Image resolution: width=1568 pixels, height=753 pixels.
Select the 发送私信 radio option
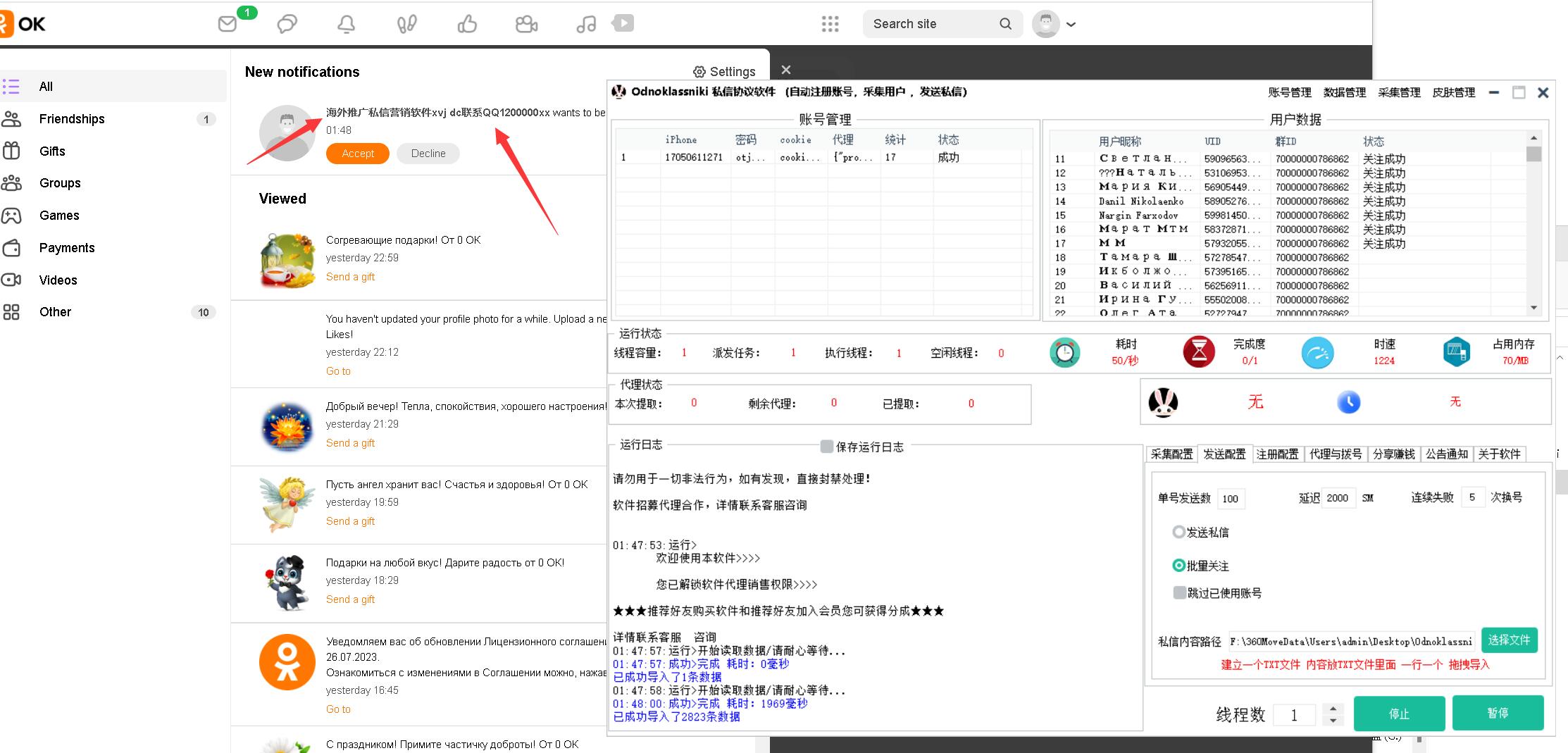coord(1178,532)
